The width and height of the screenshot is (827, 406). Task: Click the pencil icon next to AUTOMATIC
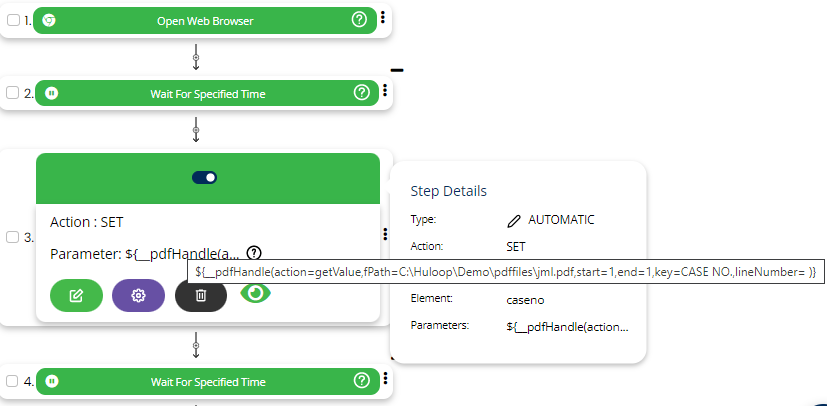coord(514,220)
